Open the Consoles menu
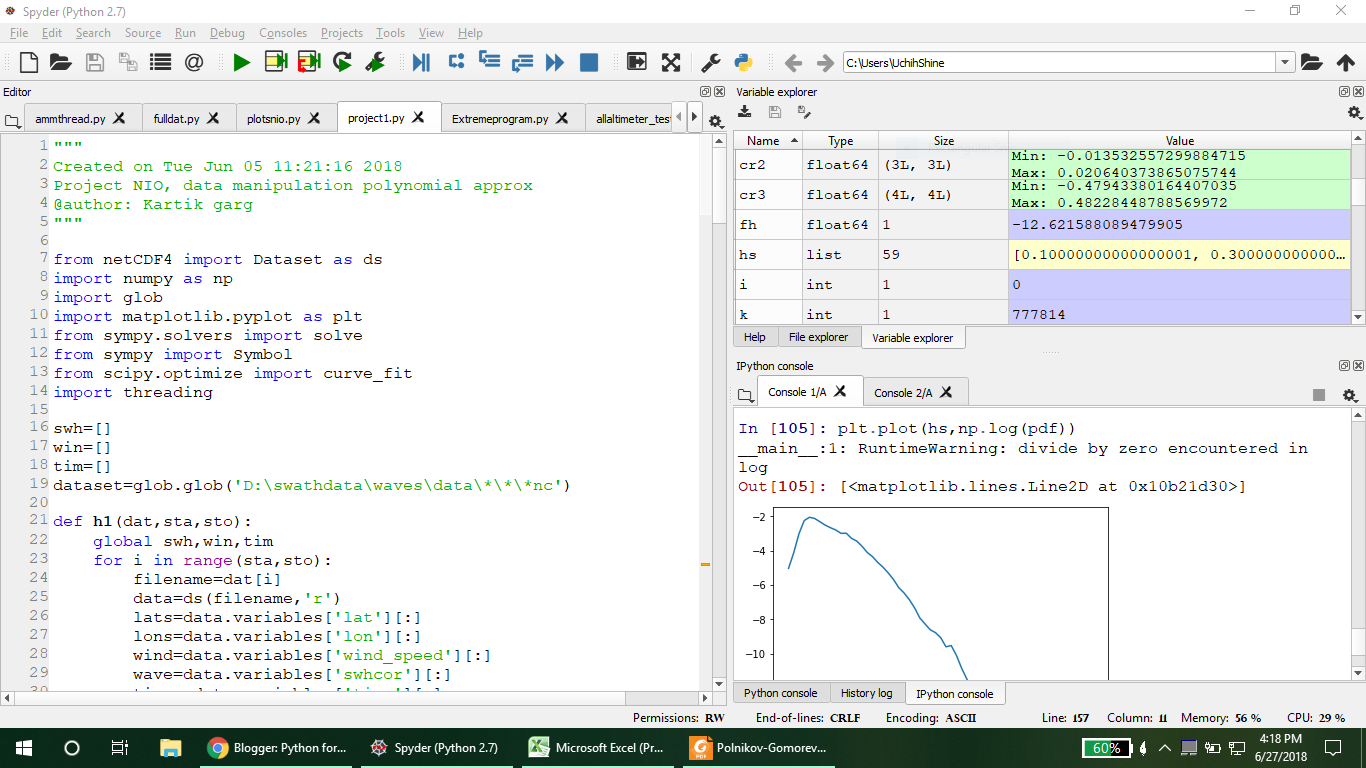Viewport: 1366px width, 768px height. point(283,33)
